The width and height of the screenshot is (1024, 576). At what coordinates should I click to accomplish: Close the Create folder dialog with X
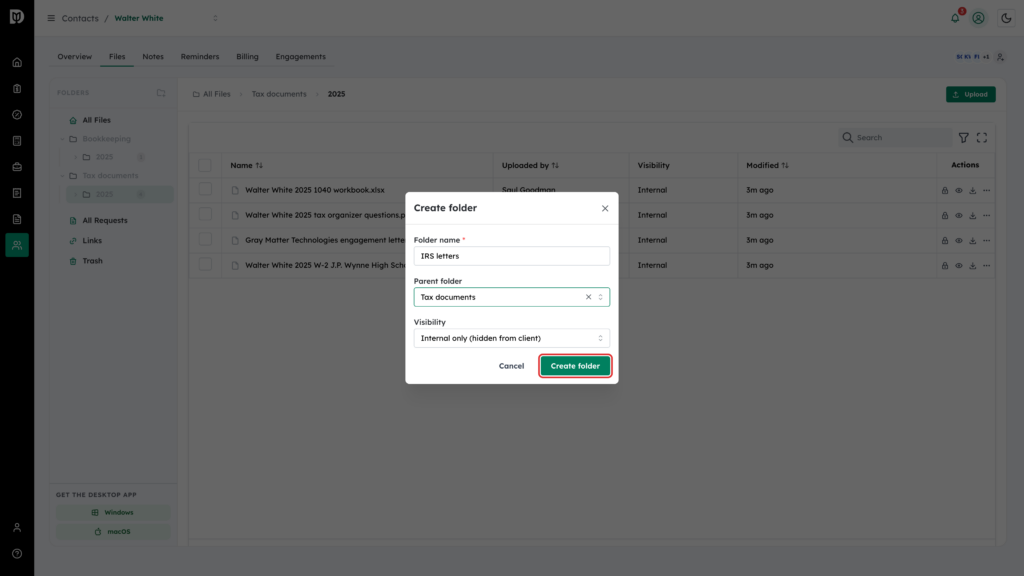[605, 208]
